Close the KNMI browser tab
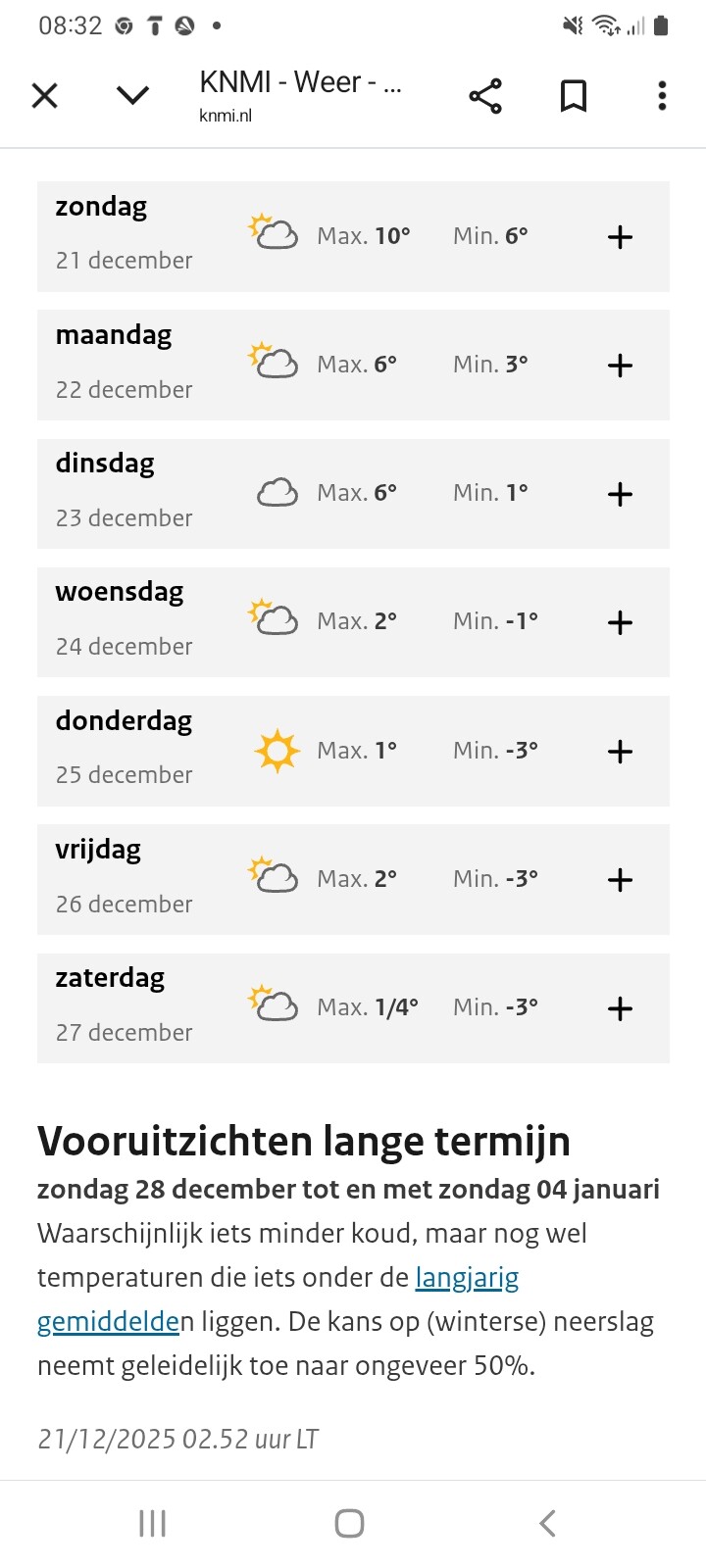The width and height of the screenshot is (706, 1568). coord(45,96)
